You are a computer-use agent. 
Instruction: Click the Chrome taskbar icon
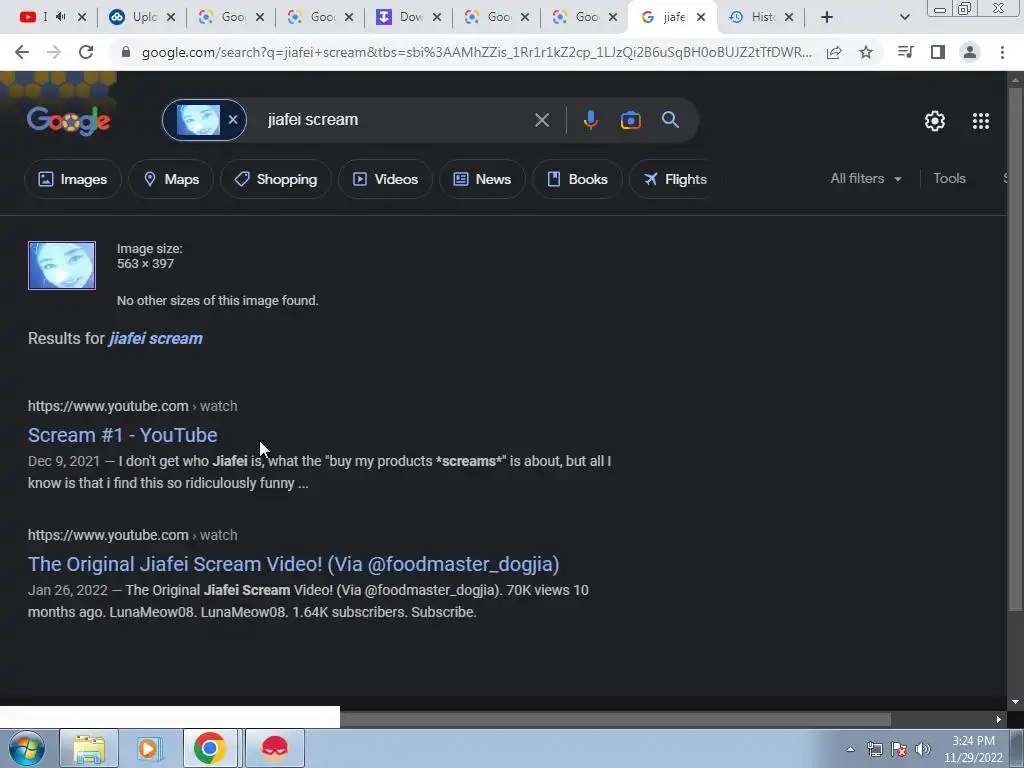[210, 748]
